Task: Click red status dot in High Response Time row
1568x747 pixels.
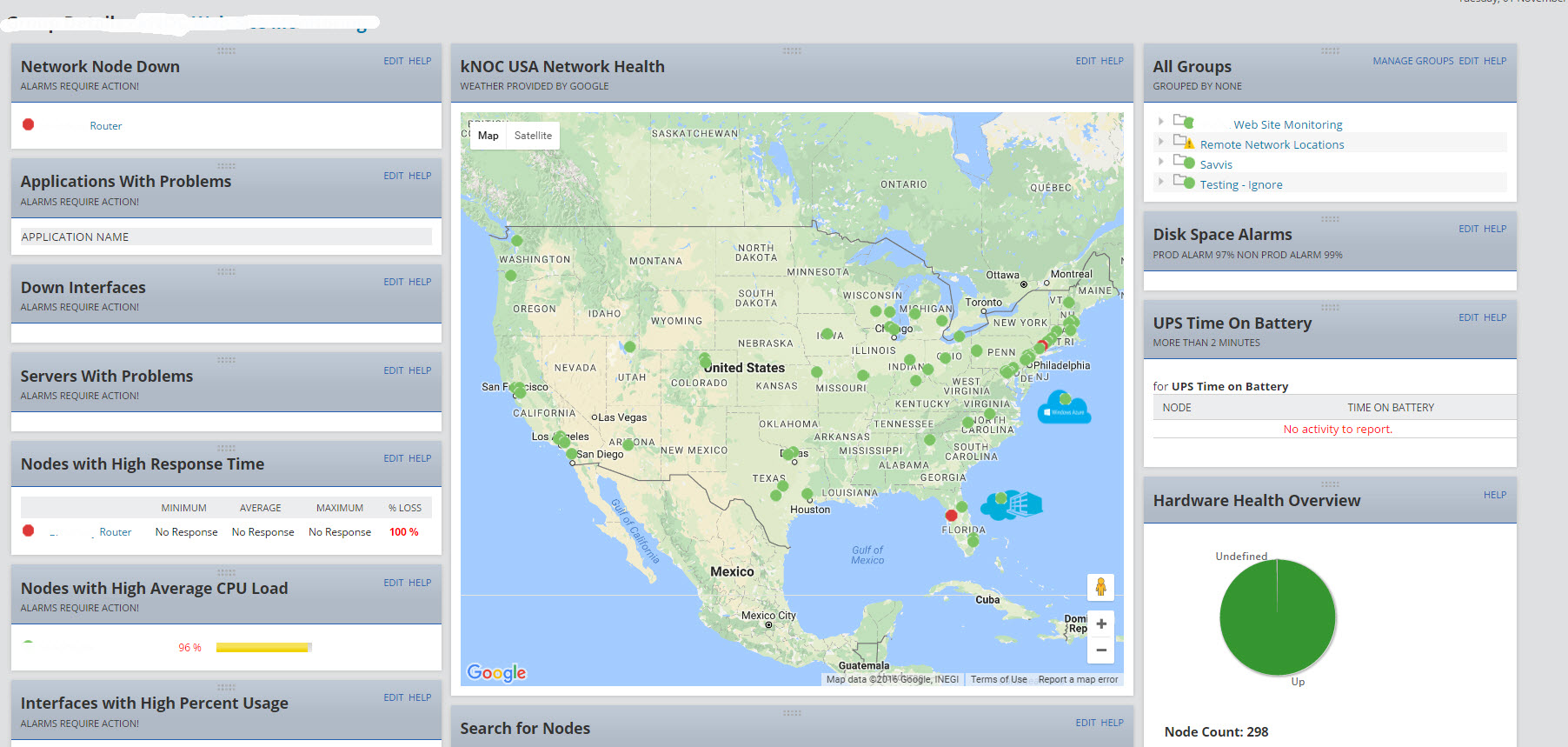Action: (28, 530)
